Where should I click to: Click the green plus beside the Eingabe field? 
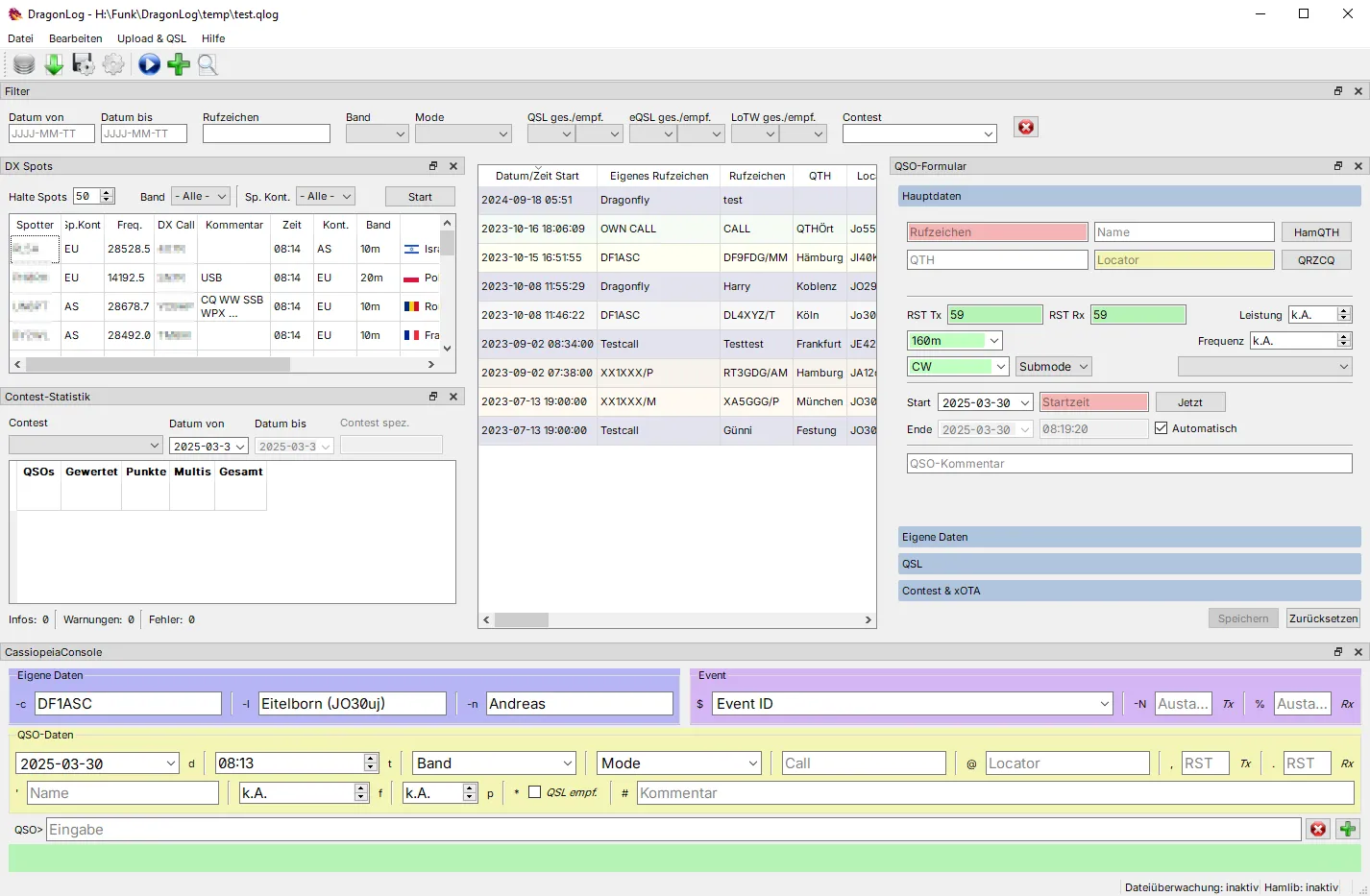[1347, 829]
